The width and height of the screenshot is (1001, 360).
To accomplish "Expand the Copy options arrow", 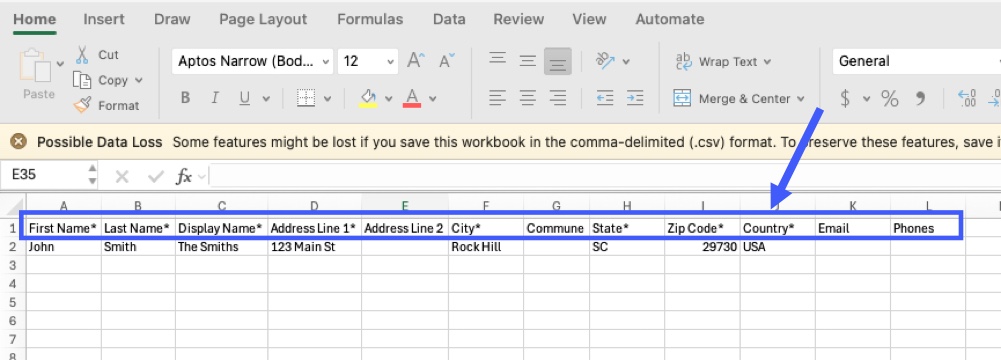I will (x=139, y=80).
